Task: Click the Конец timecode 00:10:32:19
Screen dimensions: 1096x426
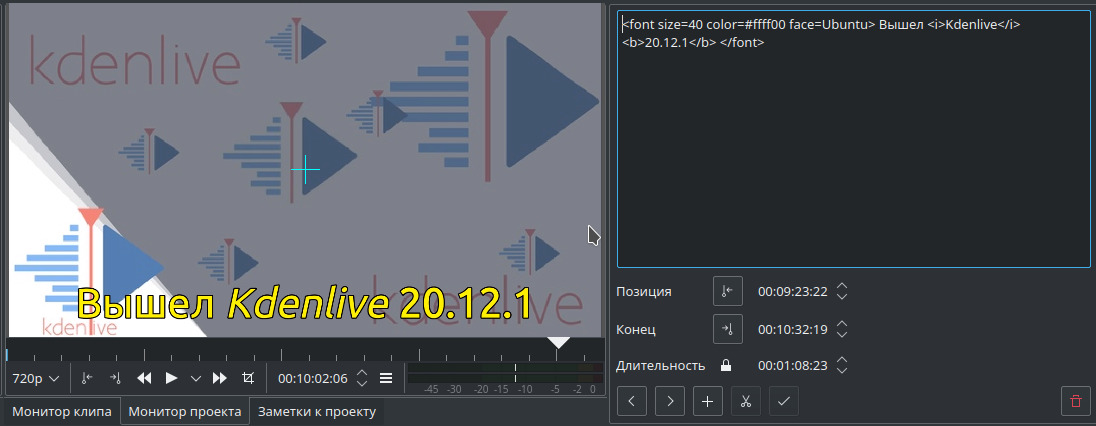Action: tap(793, 329)
